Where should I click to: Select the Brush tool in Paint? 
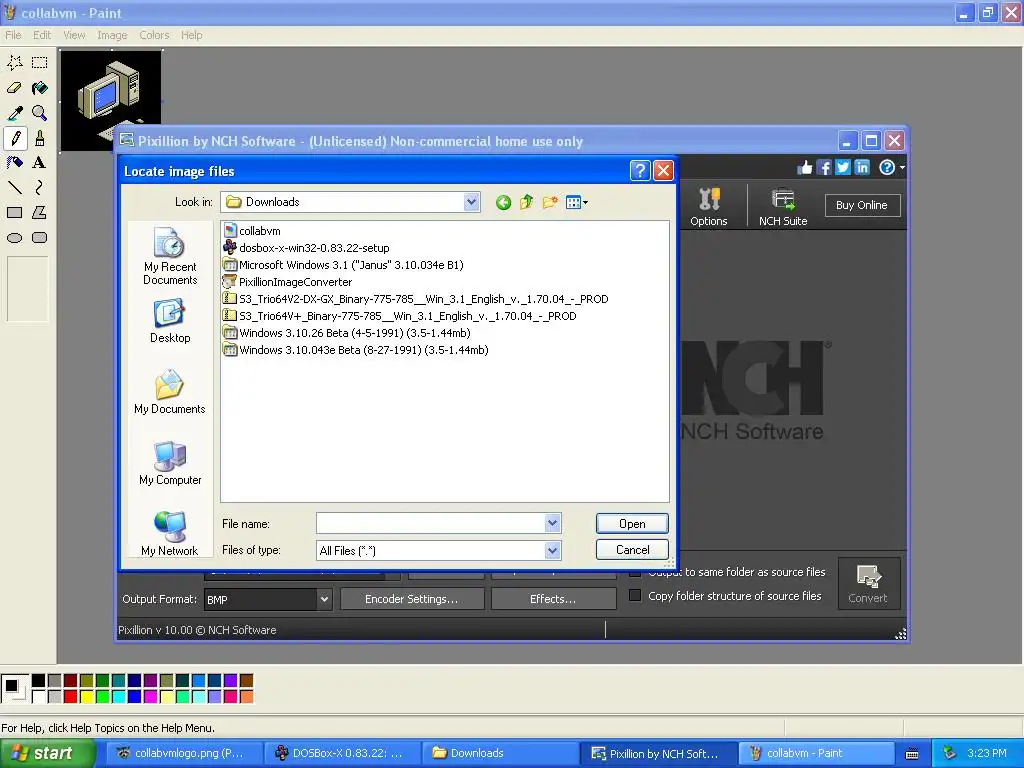(40, 138)
